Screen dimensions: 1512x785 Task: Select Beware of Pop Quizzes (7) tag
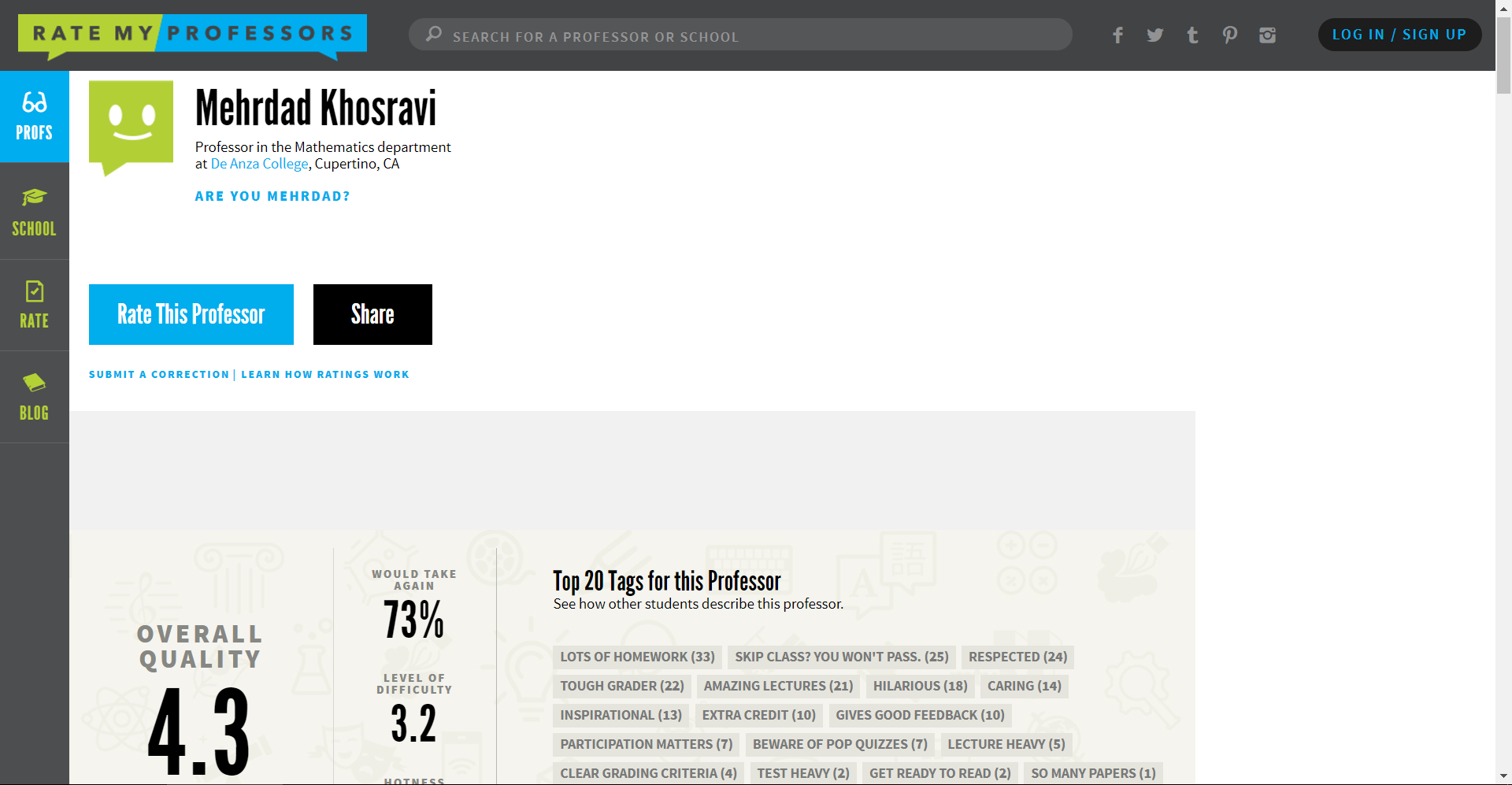839,744
